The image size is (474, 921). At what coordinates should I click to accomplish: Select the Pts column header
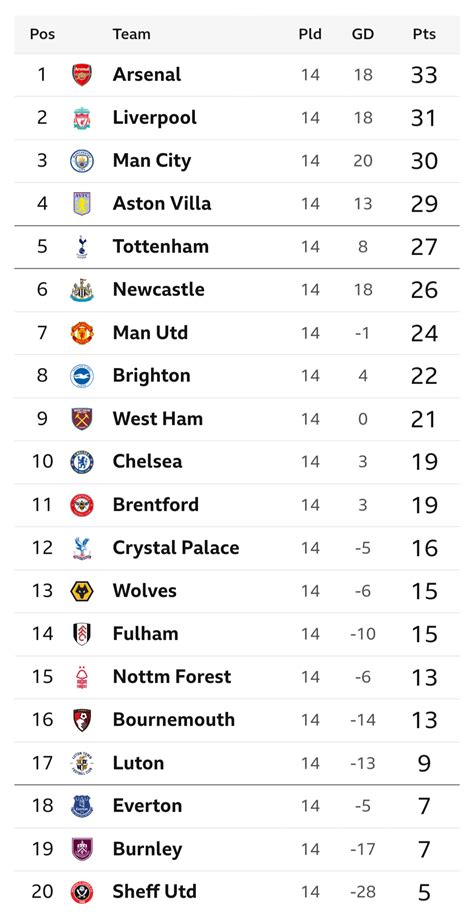click(x=424, y=34)
